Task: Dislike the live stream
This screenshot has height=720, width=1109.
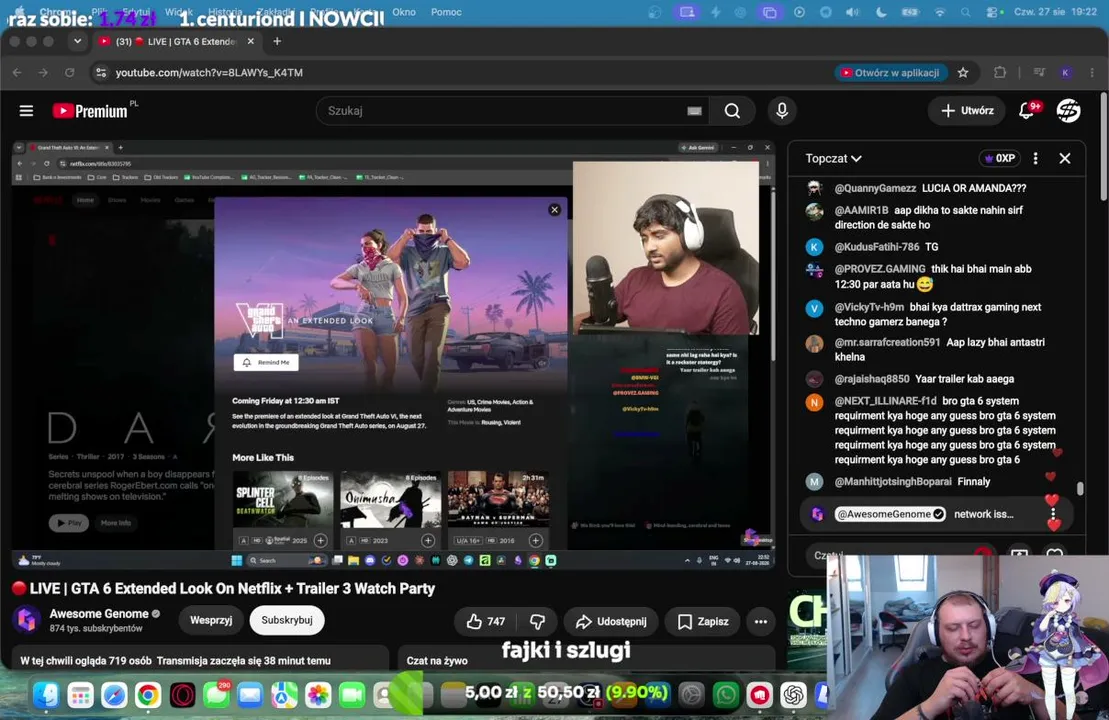Action: (x=538, y=622)
